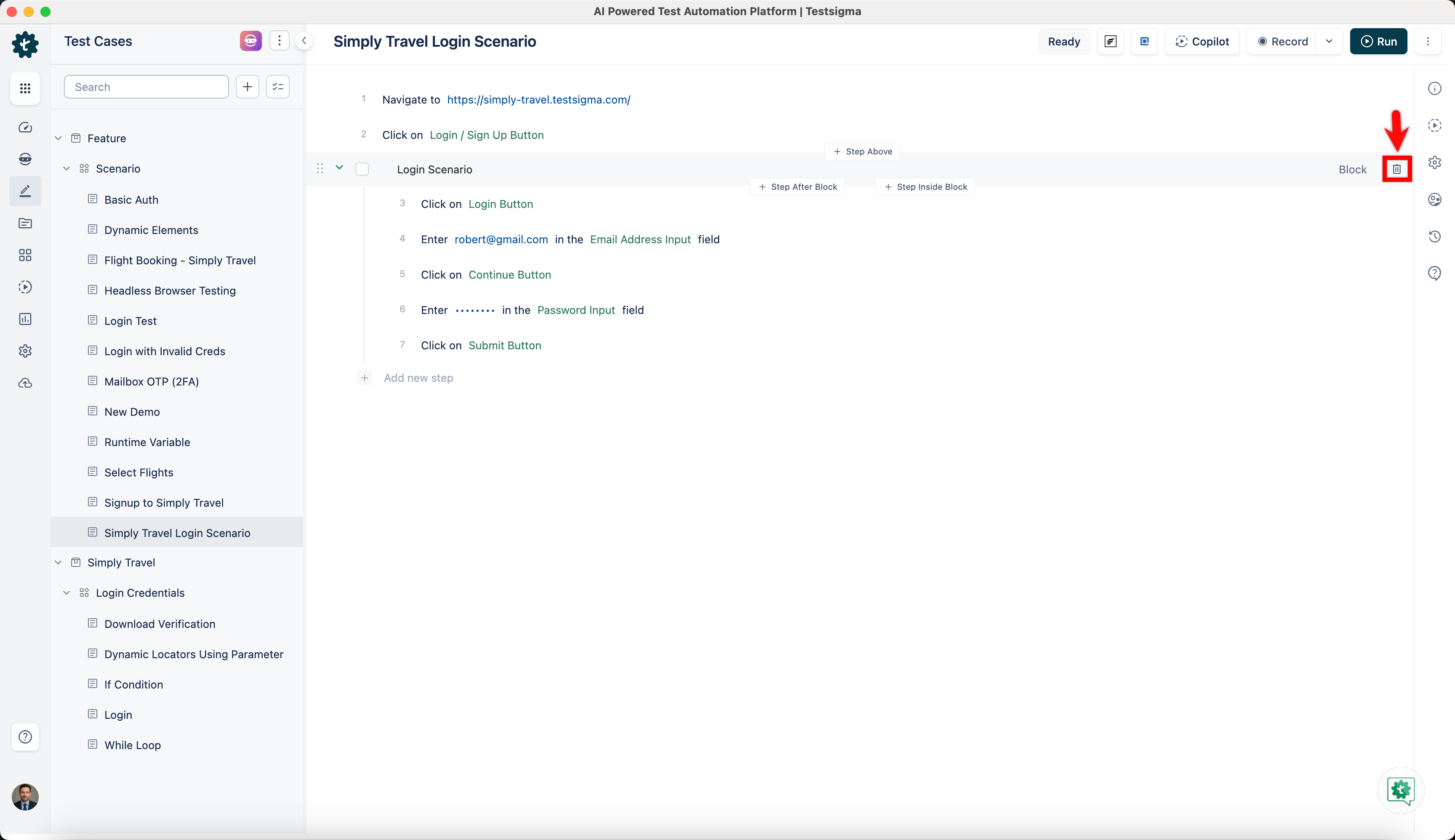
Task: Click the Step Inside Block button
Action: 925,187
